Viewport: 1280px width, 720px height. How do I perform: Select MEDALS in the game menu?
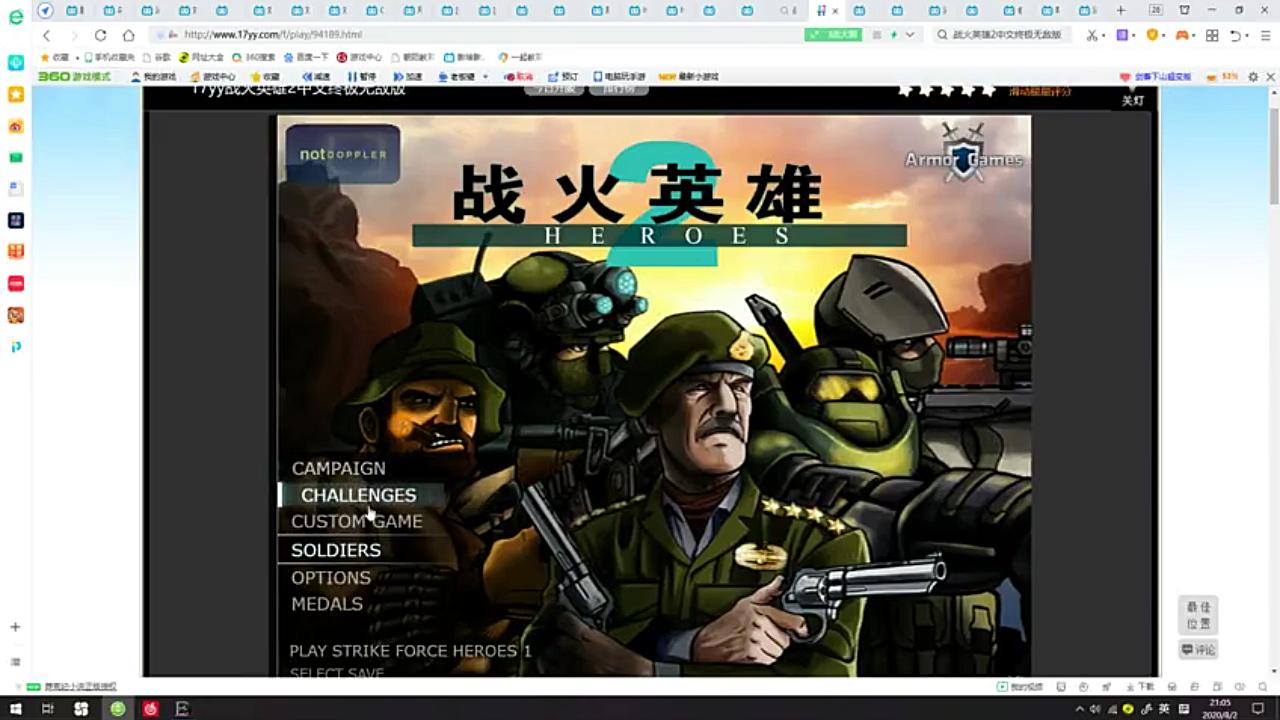point(326,604)
